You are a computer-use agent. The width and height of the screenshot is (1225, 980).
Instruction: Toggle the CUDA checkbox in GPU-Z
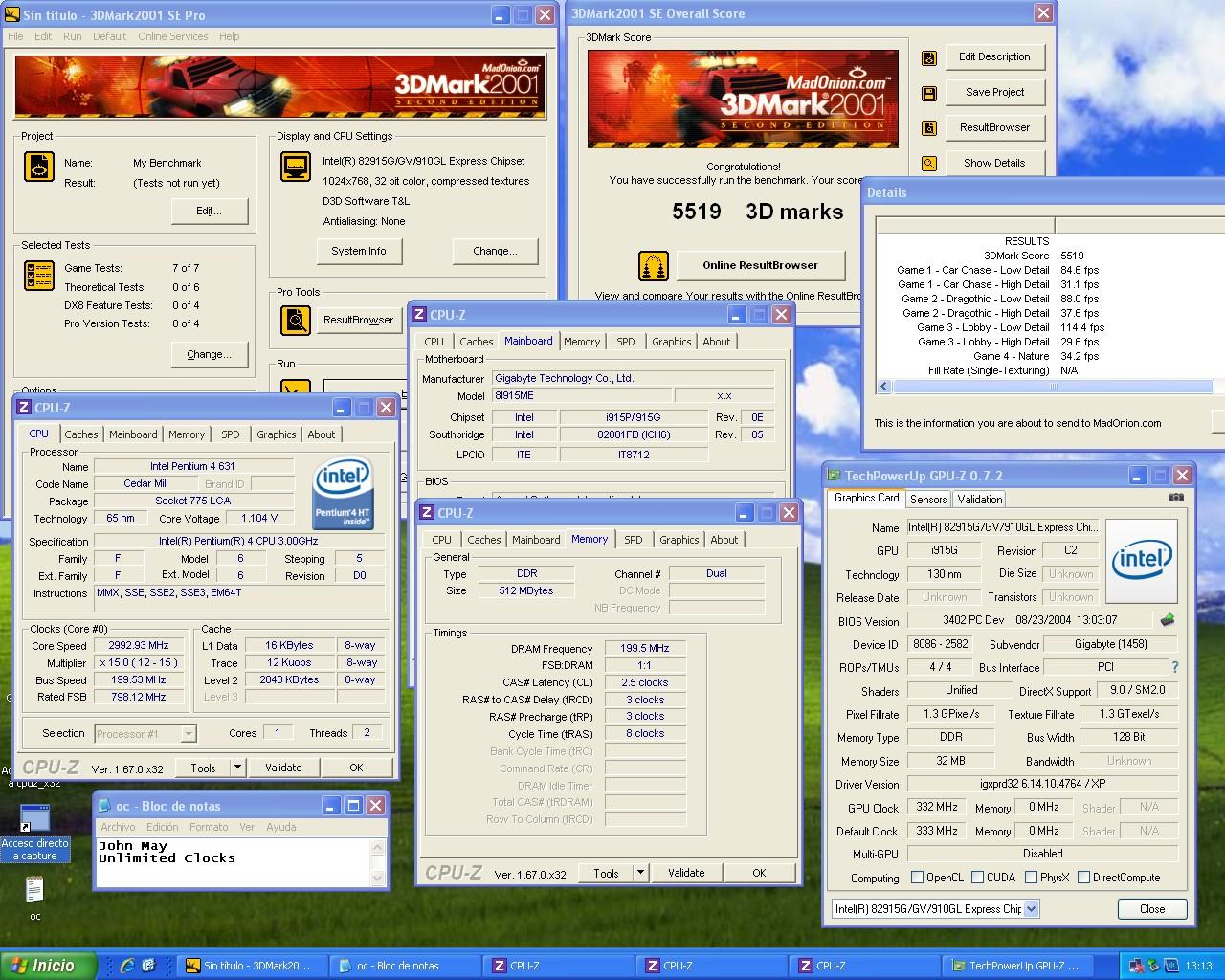click(978, 878)
